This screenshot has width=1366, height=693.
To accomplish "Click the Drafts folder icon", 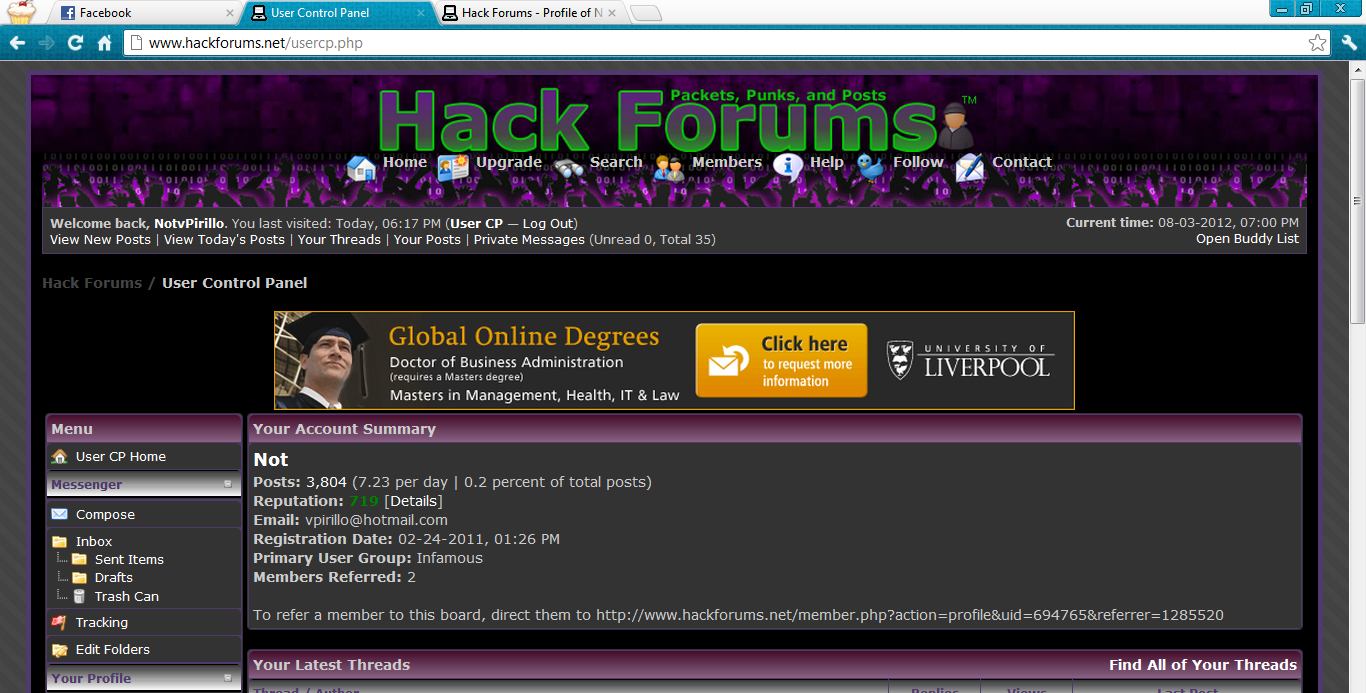I will pyautogui.click(x=79, y=577).
